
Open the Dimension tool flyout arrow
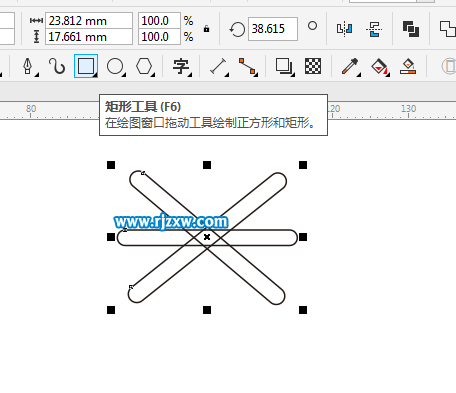[x=227, y=75]
